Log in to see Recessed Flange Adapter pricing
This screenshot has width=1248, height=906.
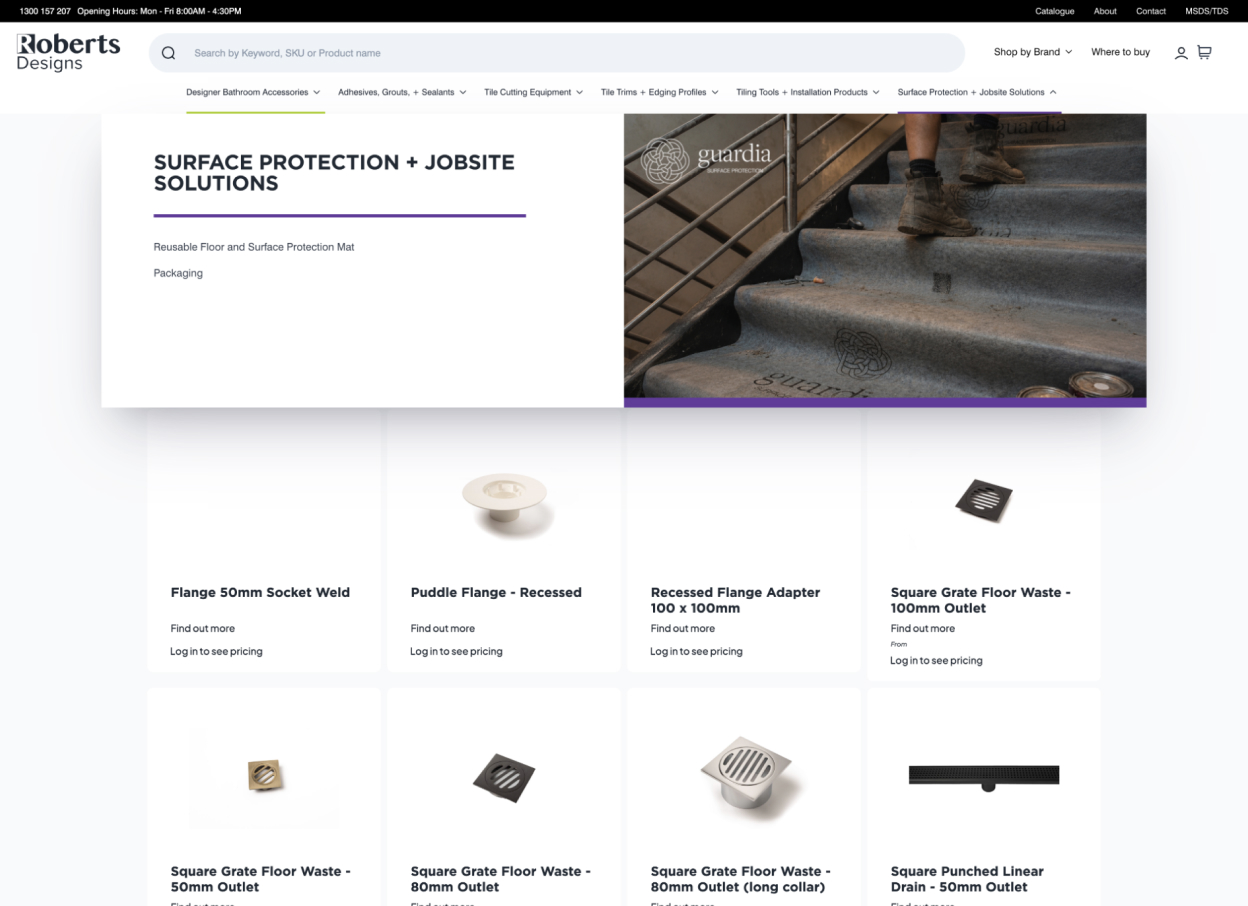696,651
